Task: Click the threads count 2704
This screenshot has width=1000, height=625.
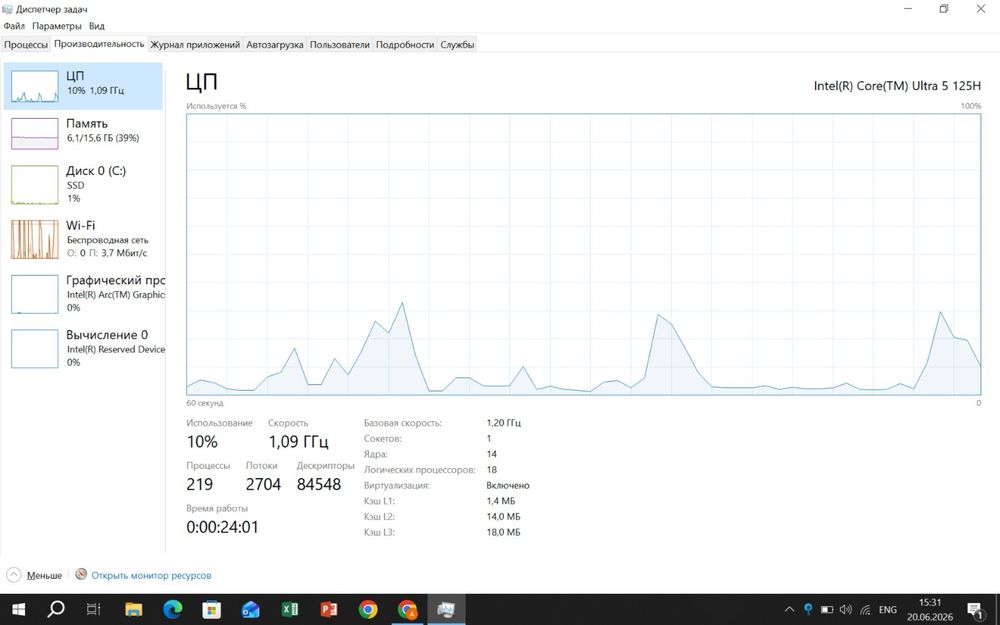Action: pos(263,484)
